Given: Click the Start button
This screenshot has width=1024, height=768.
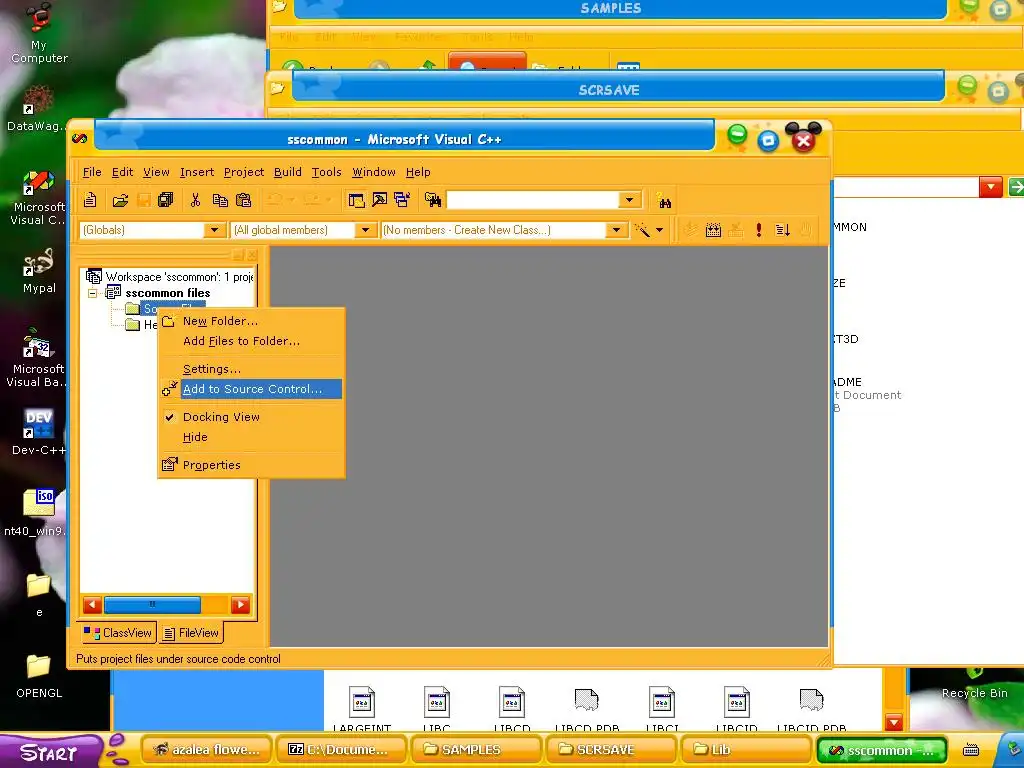Looking at the screenshot, I should pyautogui.click(x=50, y=752).
